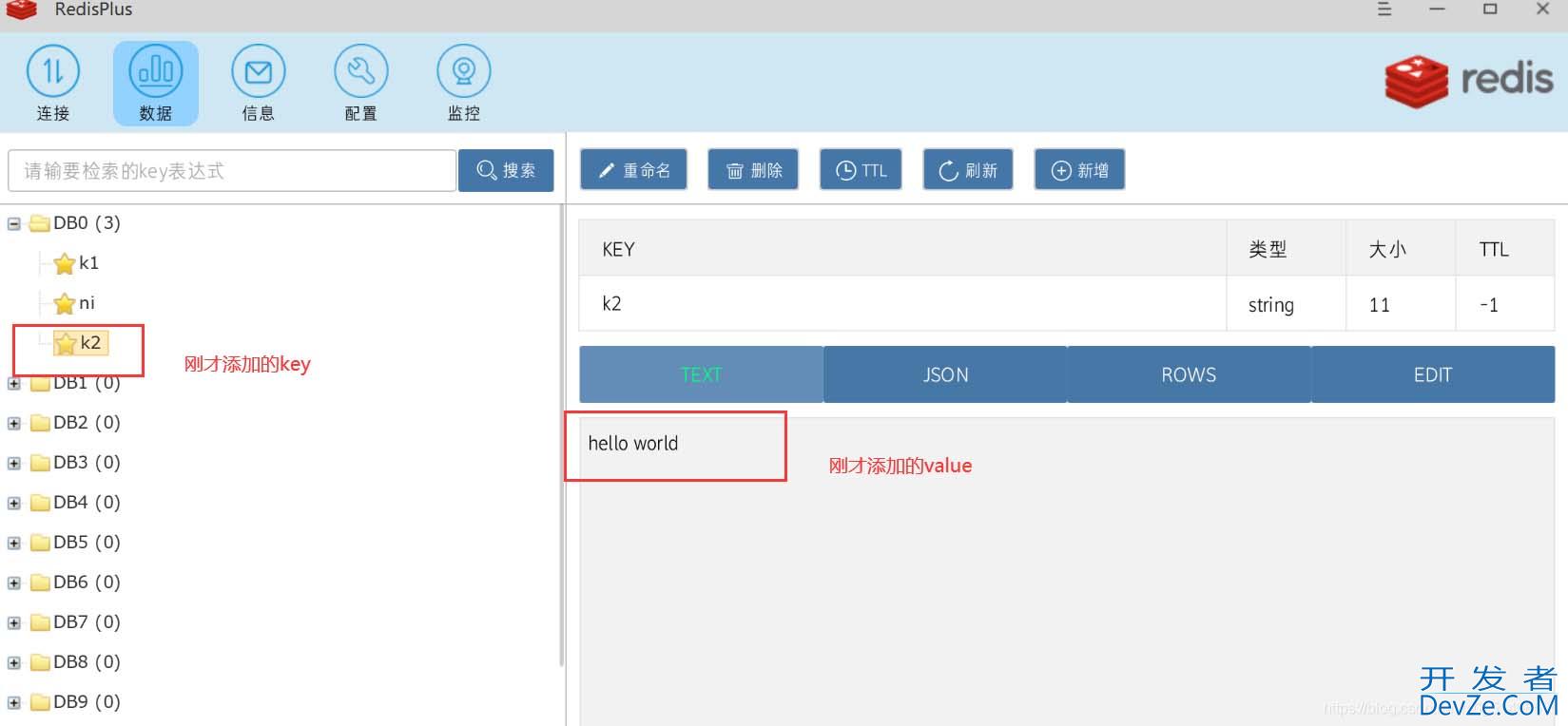Click the size value 11 cell
The width and height of the screenshot is (1568, 726).
pos(1401,304)
